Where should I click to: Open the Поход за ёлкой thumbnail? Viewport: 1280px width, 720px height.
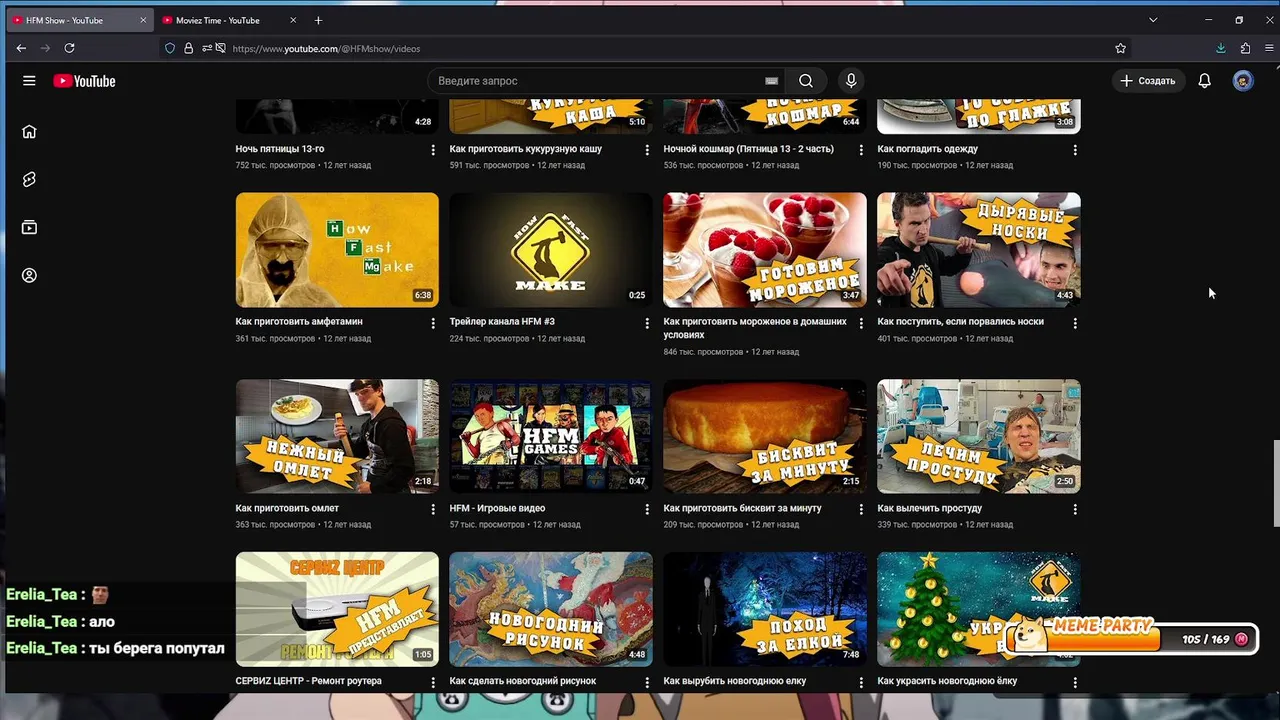(x=765, y=609)
